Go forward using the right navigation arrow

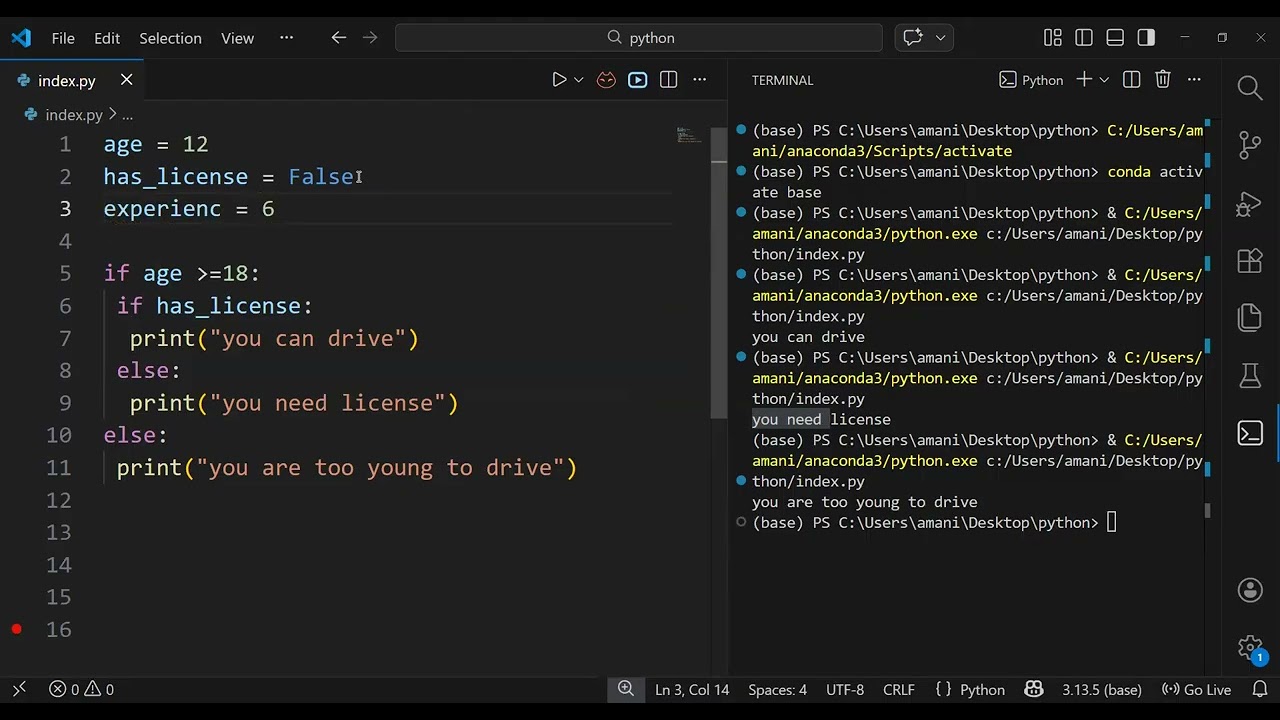pyautogui.click(x=370, y=38)
